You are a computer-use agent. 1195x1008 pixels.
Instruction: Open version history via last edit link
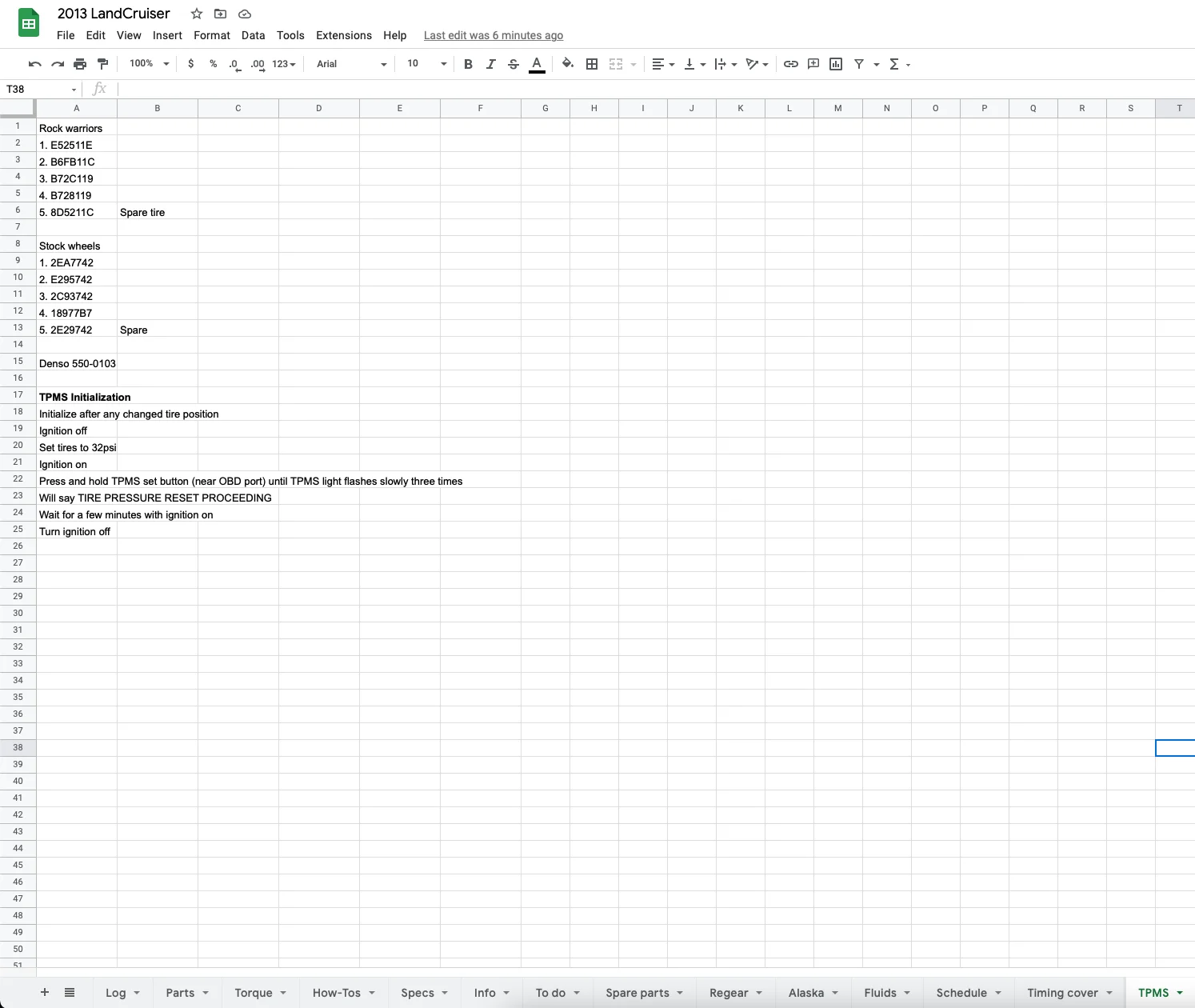coord(494,35)
